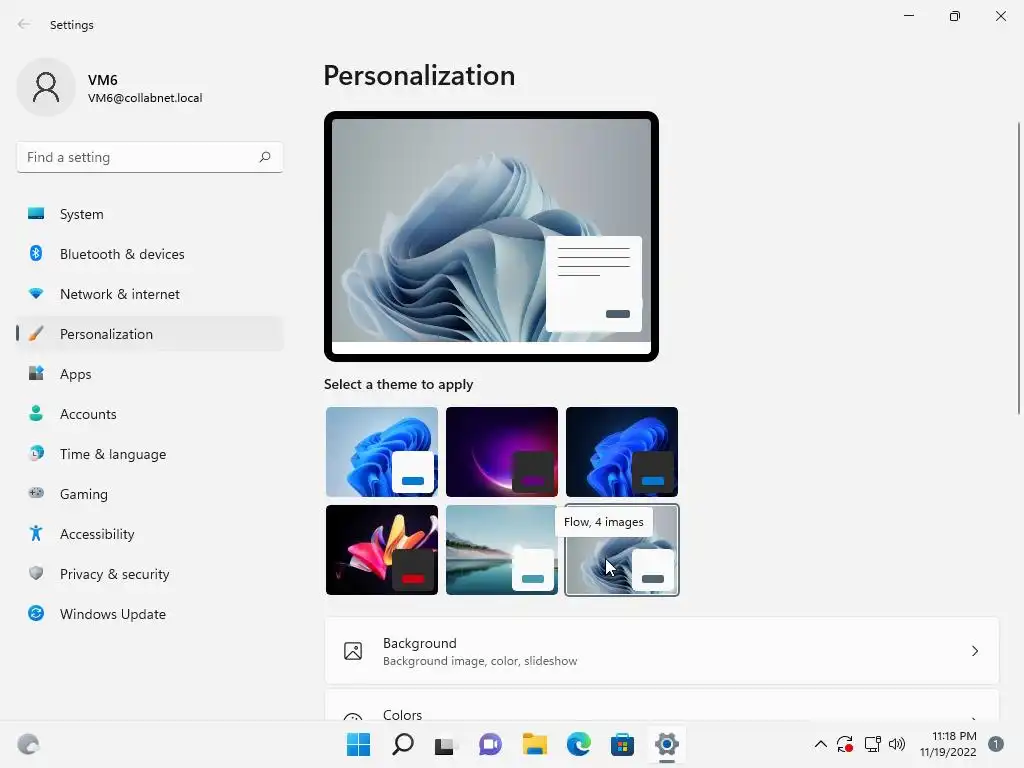Click the VM6 user avatar
1024x768 pixels.
pos(46,87)
